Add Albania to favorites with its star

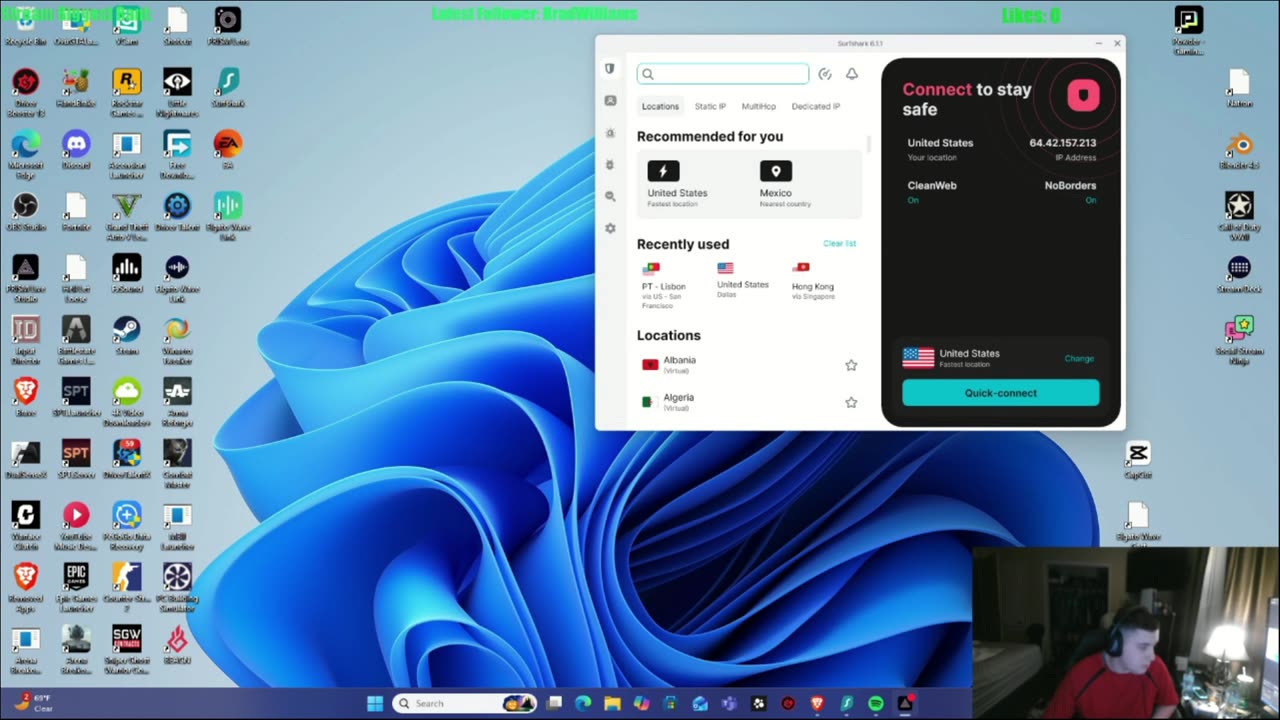pyautogui.click(x=851, y=365)
